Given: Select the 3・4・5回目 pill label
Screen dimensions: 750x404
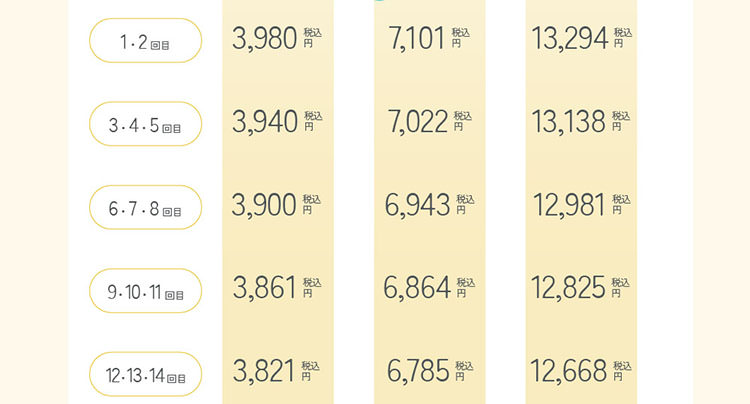Looking at the screenshot, I should pos(146,124).
